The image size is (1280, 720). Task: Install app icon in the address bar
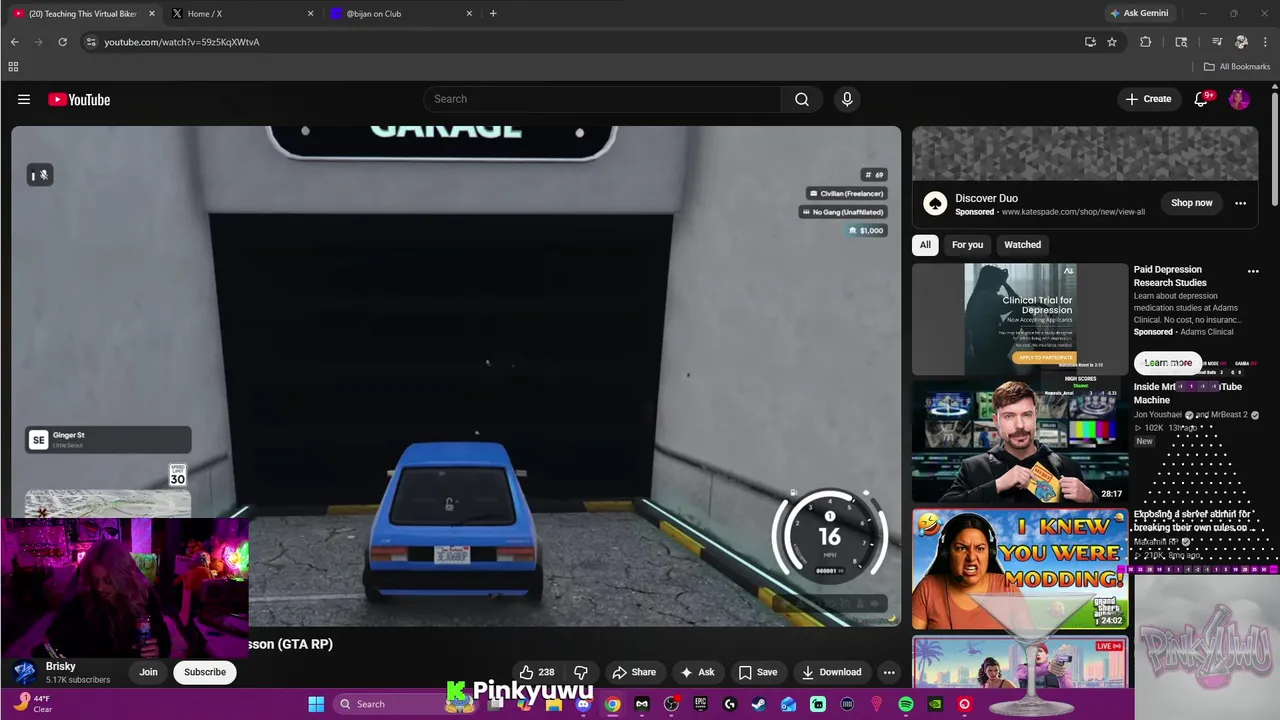tap(1090, 42)
